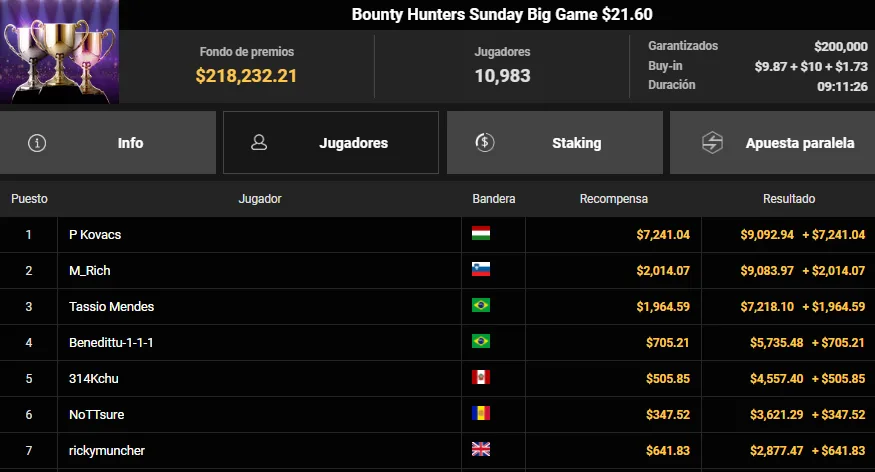Click the Staking dollar icon

(484, 142)
